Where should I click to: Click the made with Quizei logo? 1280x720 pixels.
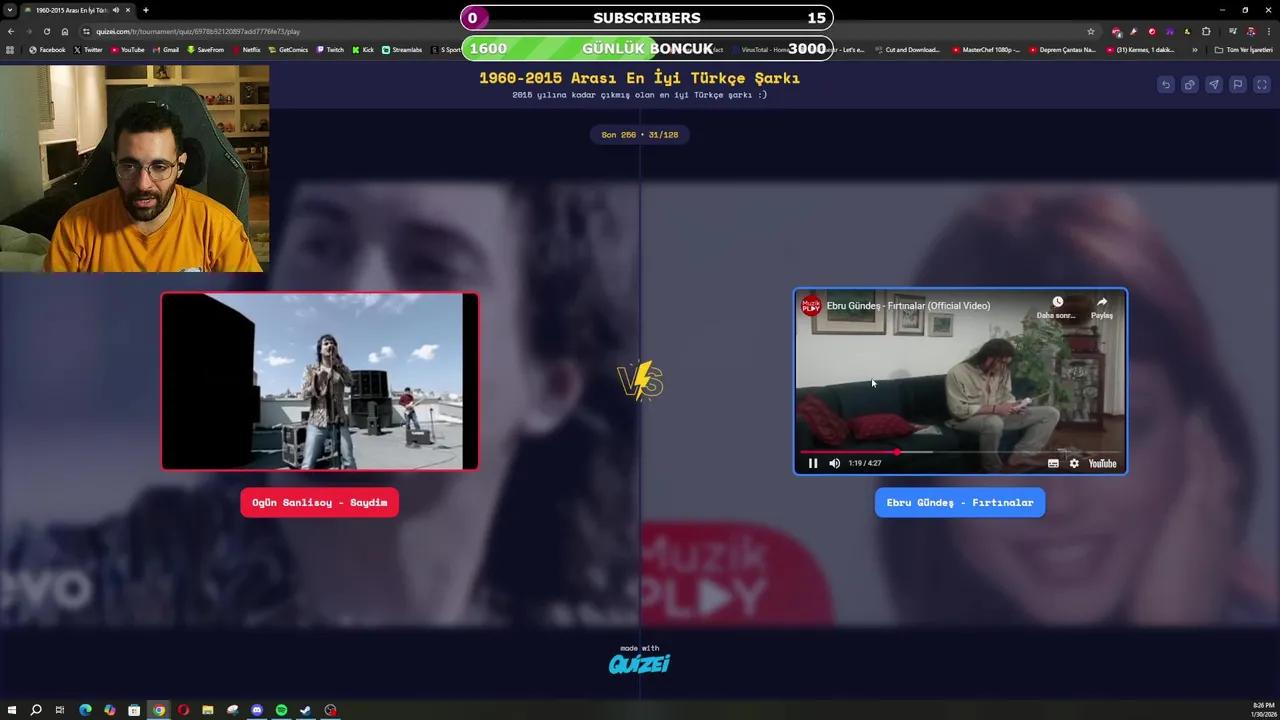pyautogui.click(x=639, y=660)
